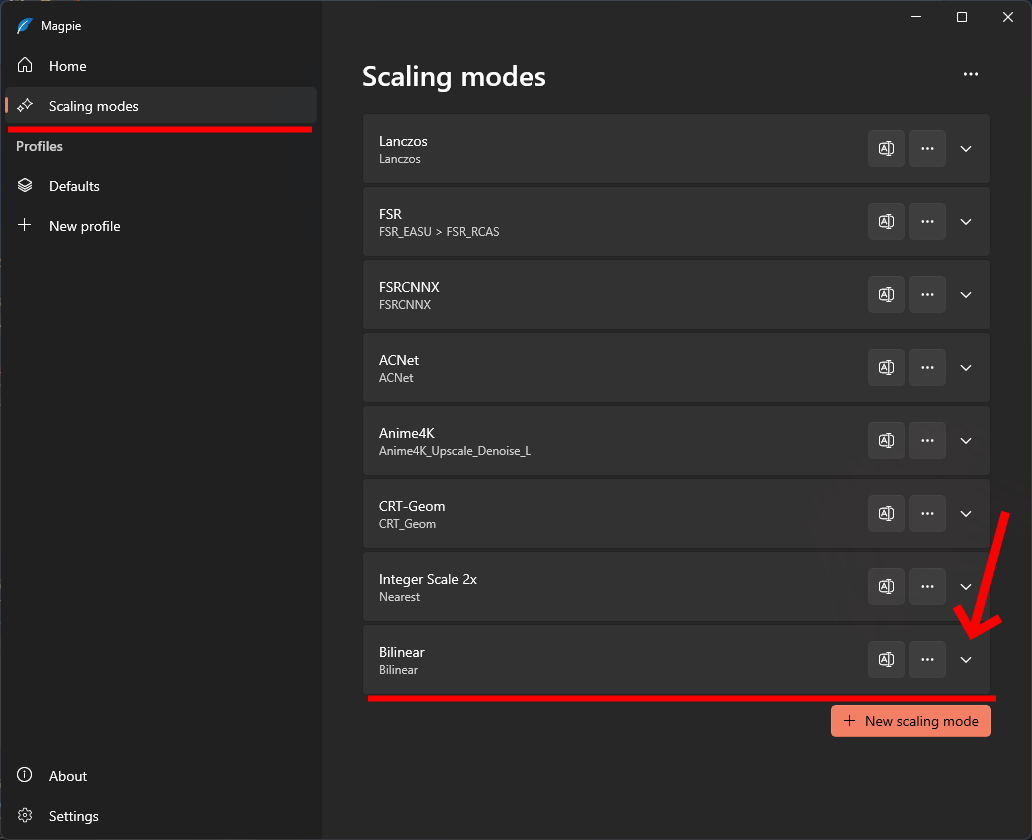Screen dimensions: 1032x840
Task: Add a New scaling mode
Action: 910,721
